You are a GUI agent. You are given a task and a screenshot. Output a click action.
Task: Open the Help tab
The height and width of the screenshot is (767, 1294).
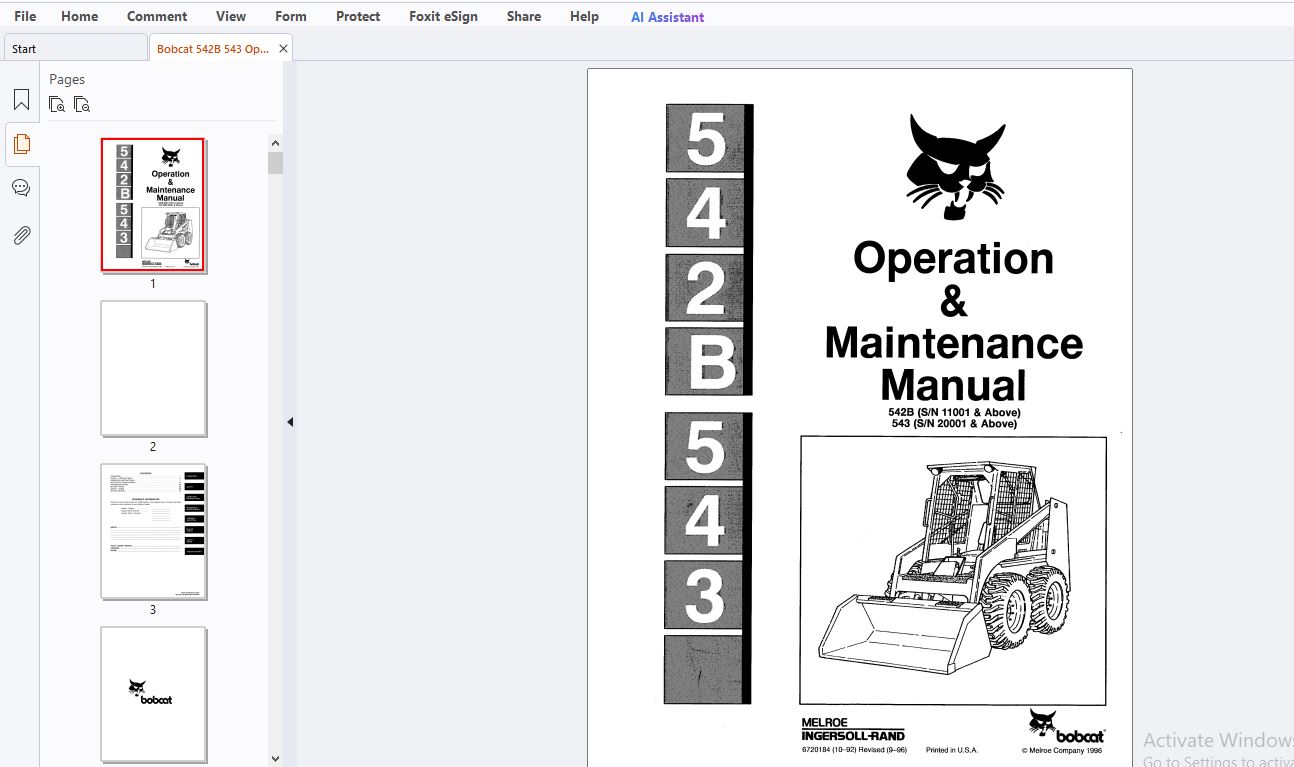(584, 16)
